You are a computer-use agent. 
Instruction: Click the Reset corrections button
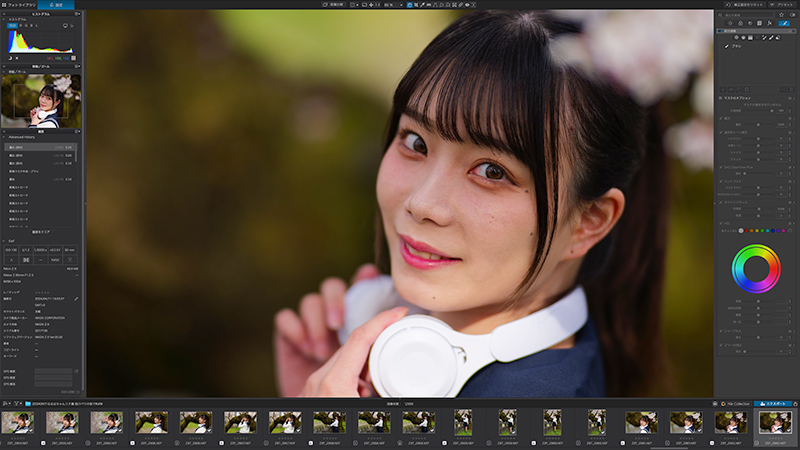coord(746,5)
